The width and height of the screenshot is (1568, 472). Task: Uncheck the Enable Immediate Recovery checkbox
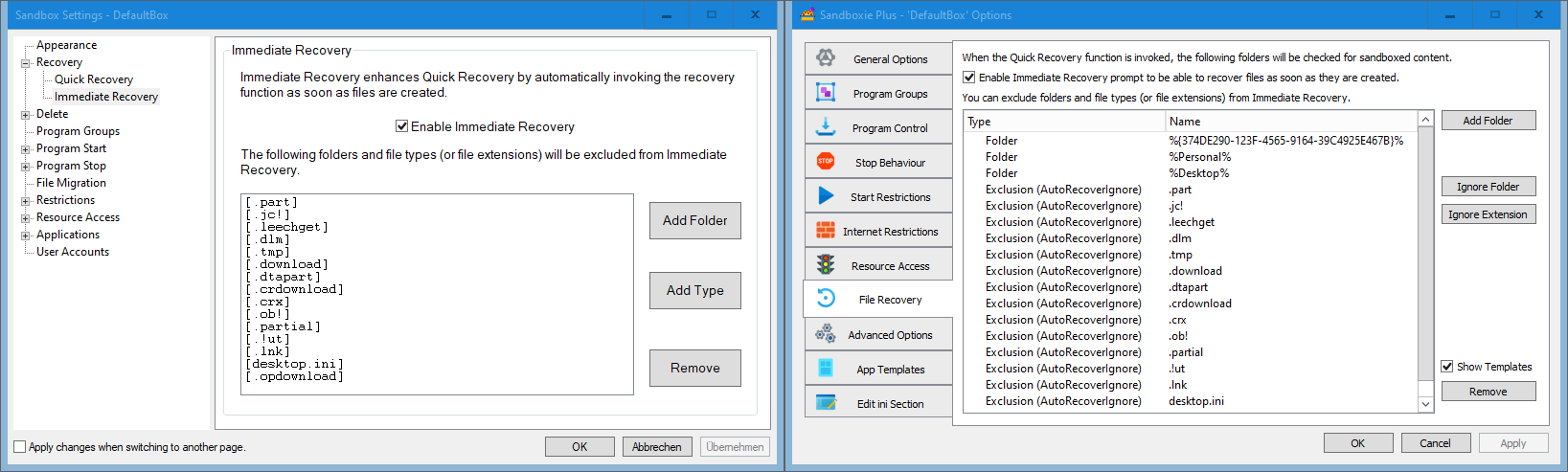[402, 126]
